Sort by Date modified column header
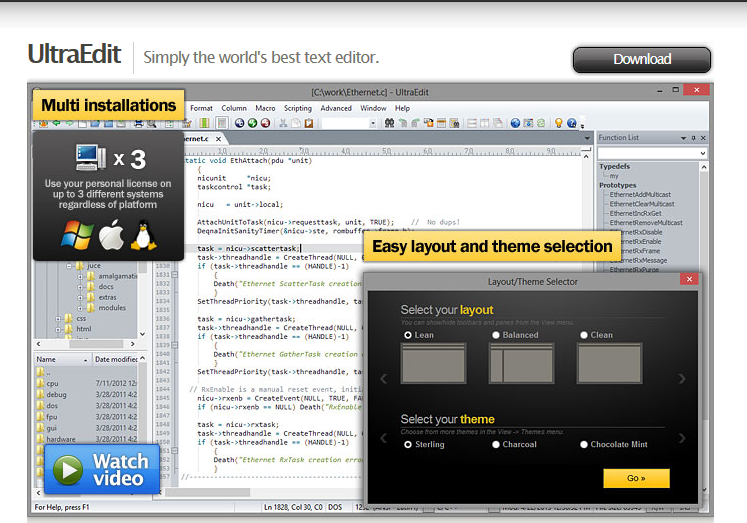Viewport: 747px width, 523px height. click(x=116, y=359)
